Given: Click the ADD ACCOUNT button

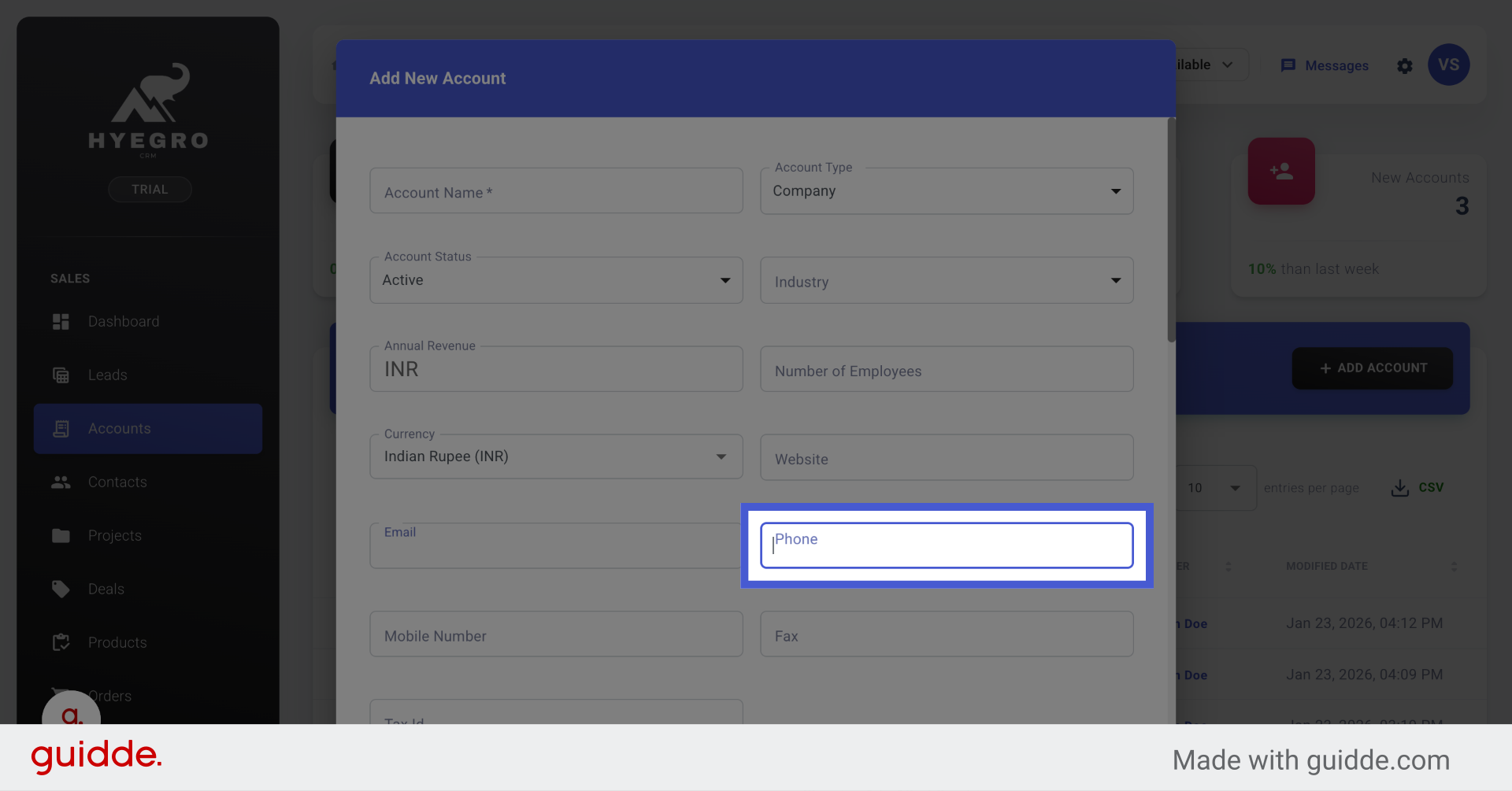Looking at the screenshot, I should tap(1372, 368).
